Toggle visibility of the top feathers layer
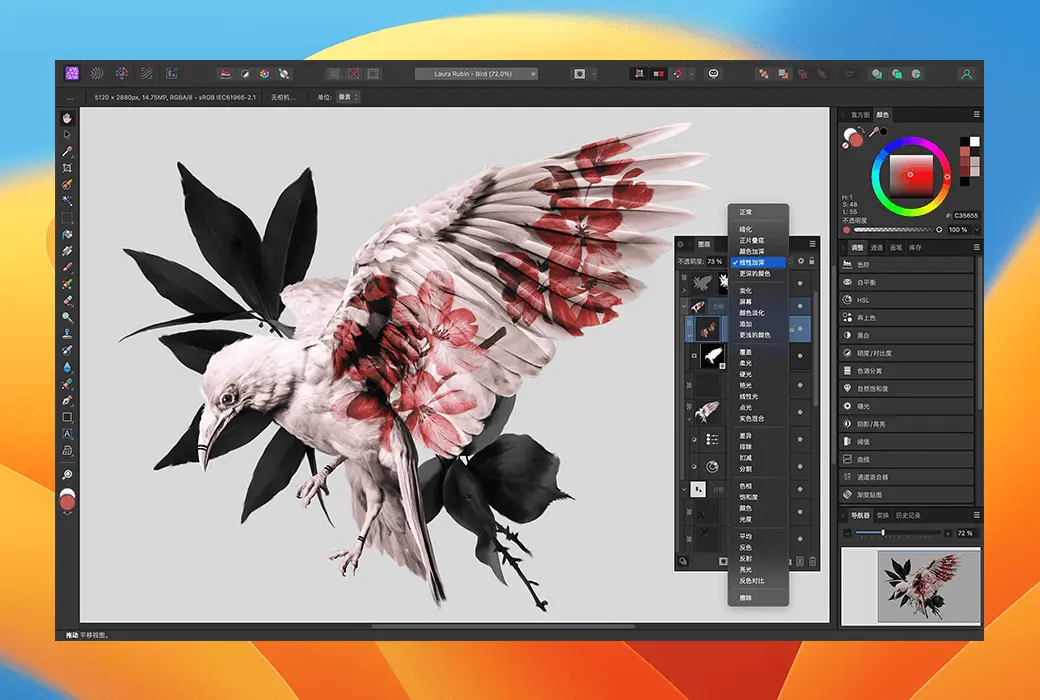1040x700 pixels. click(800, 283)
